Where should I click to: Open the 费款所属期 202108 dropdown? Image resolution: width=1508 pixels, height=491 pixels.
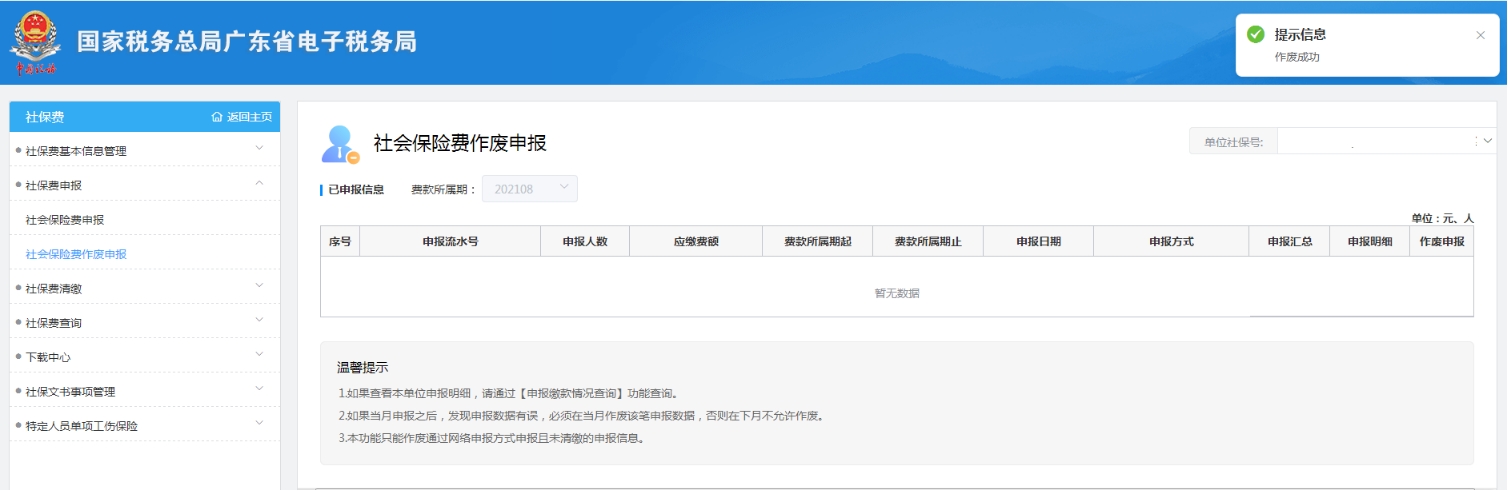[x=529, y=189]
